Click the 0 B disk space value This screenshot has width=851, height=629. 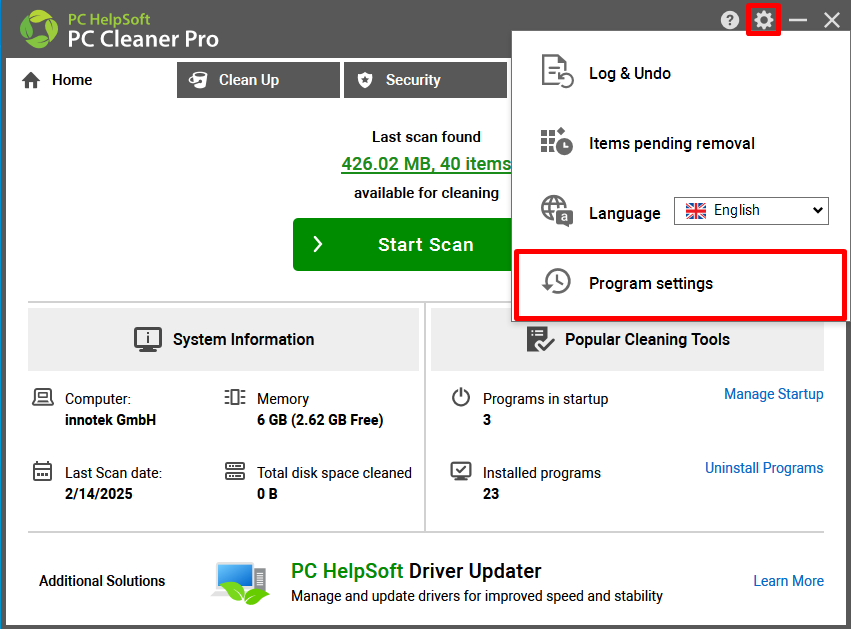click(x=267, y=494)
